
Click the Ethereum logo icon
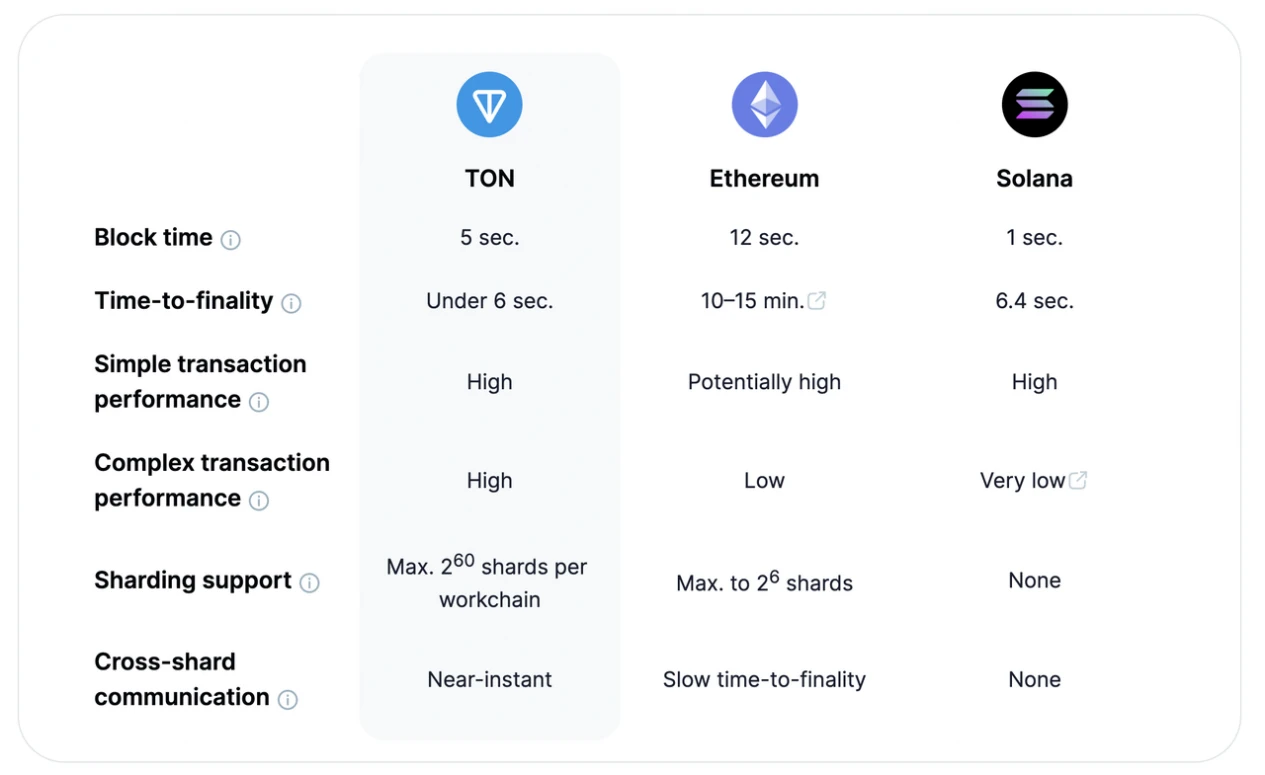pos(764,105)
